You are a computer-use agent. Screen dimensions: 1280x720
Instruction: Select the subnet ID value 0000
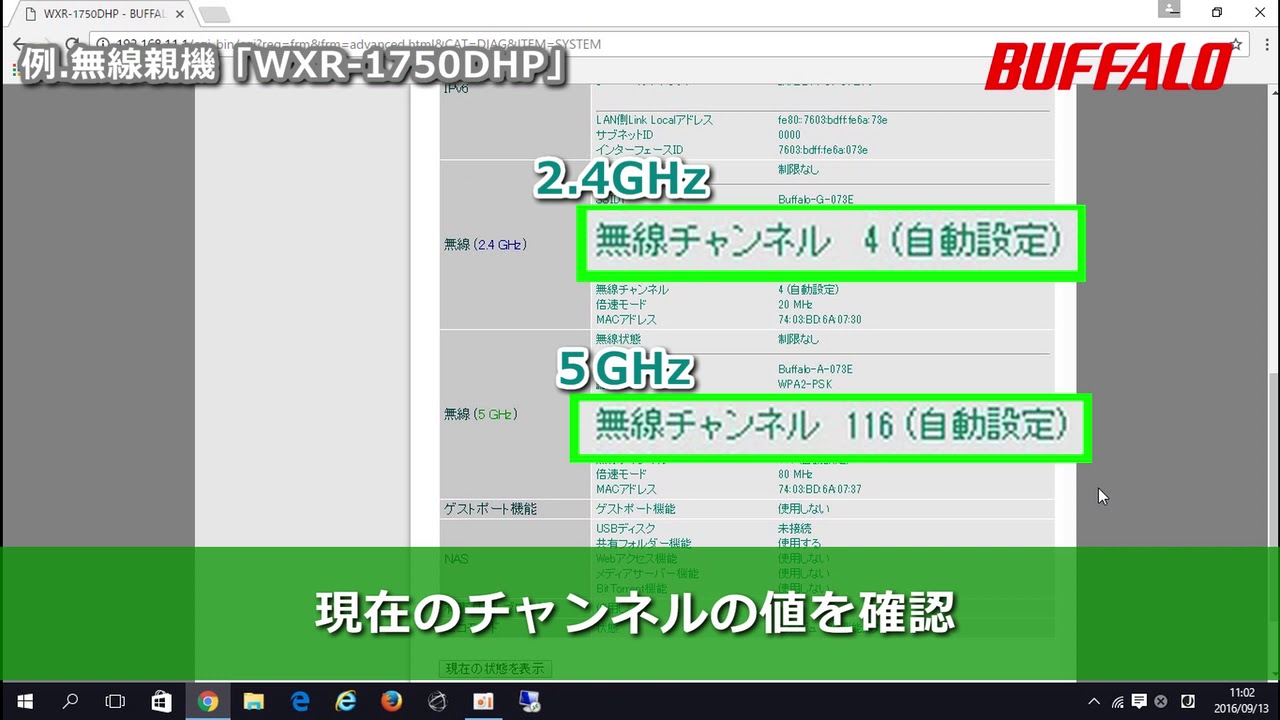point(789,135)
